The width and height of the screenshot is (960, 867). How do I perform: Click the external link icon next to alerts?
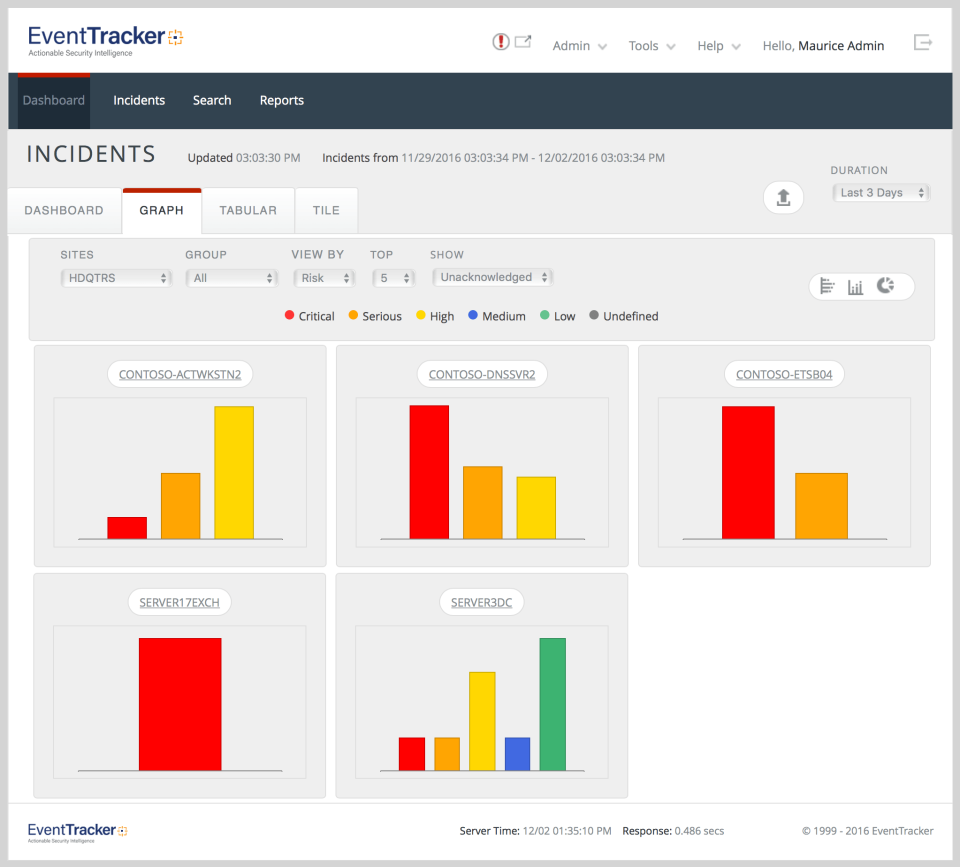[x=522, y=41]
